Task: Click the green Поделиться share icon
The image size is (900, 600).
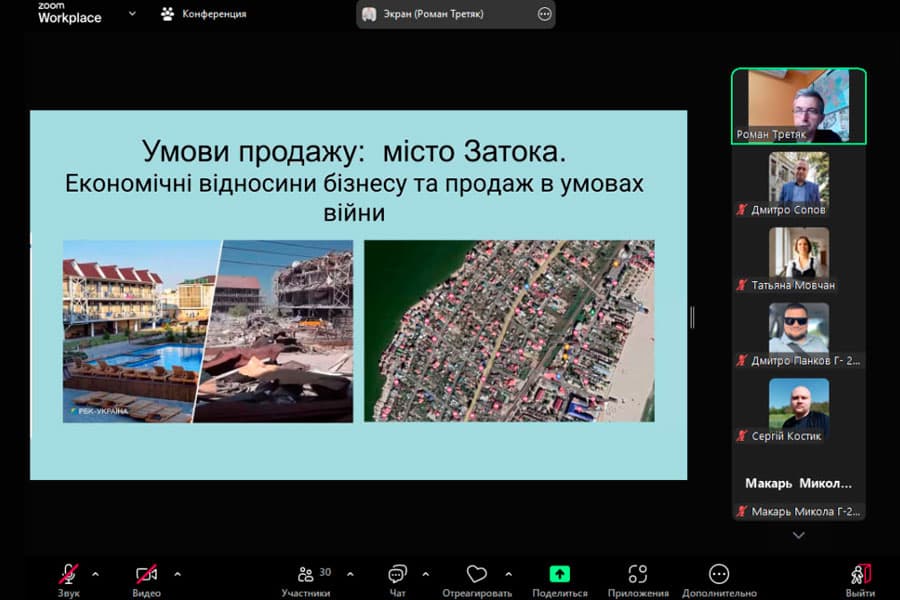Action: (x=558, y=573)
